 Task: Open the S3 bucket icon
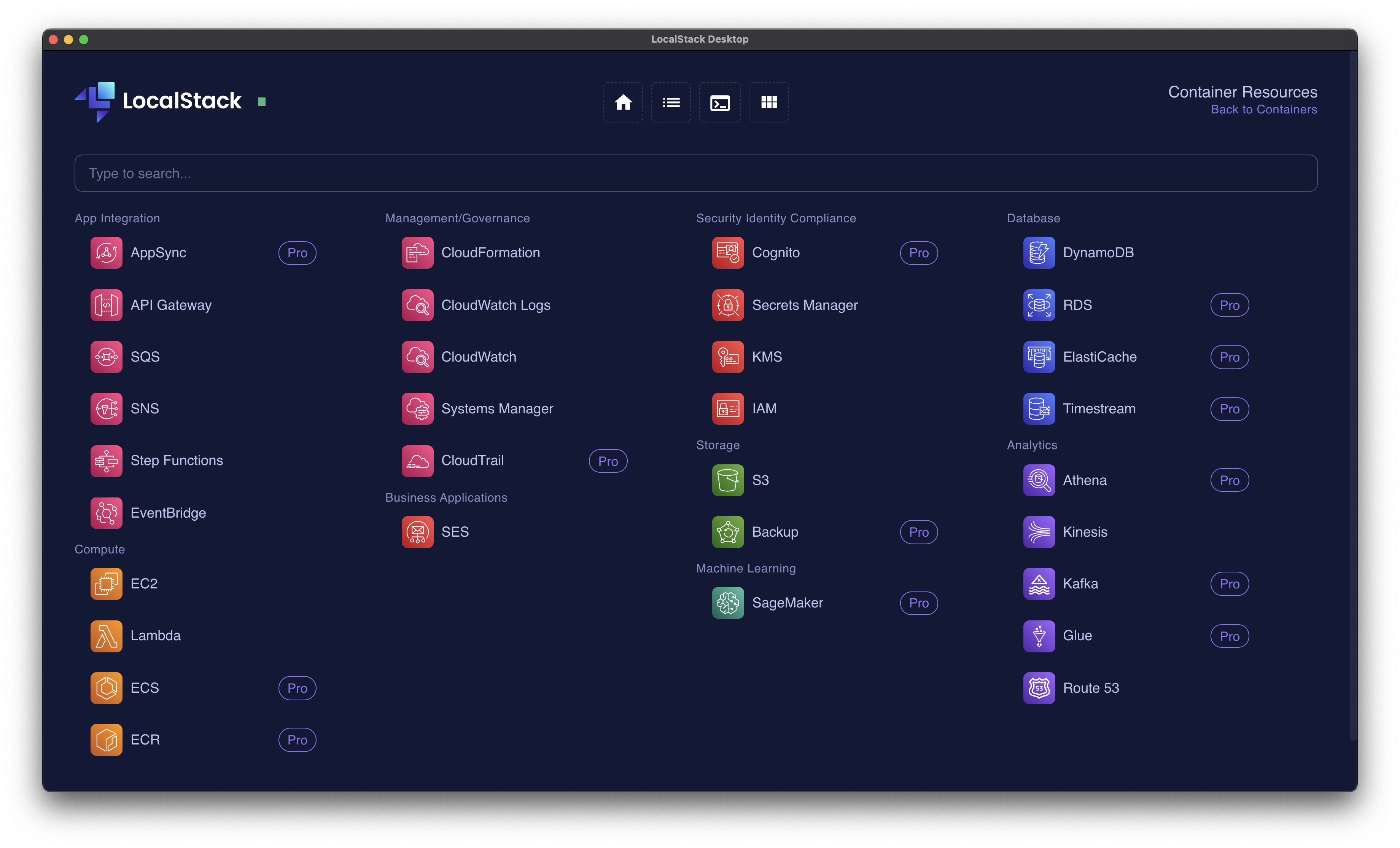(x=728, y=480)
